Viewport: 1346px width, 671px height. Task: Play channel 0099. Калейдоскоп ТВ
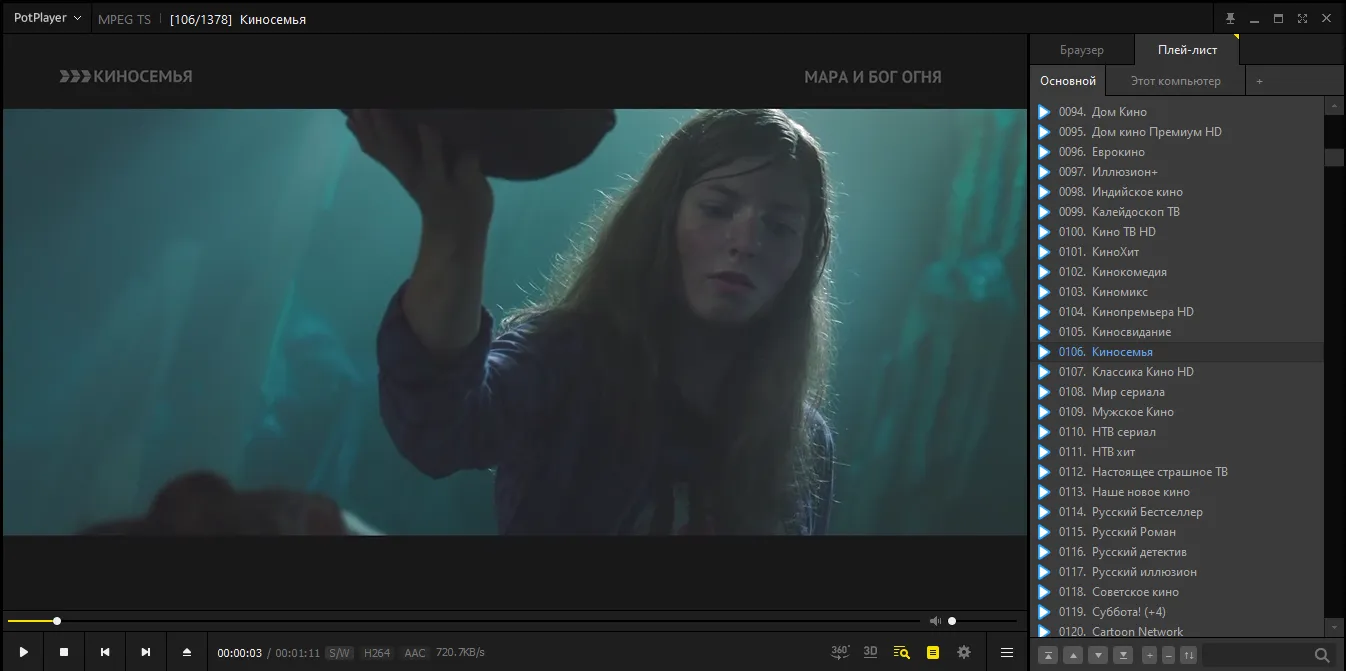(1176, 212)
